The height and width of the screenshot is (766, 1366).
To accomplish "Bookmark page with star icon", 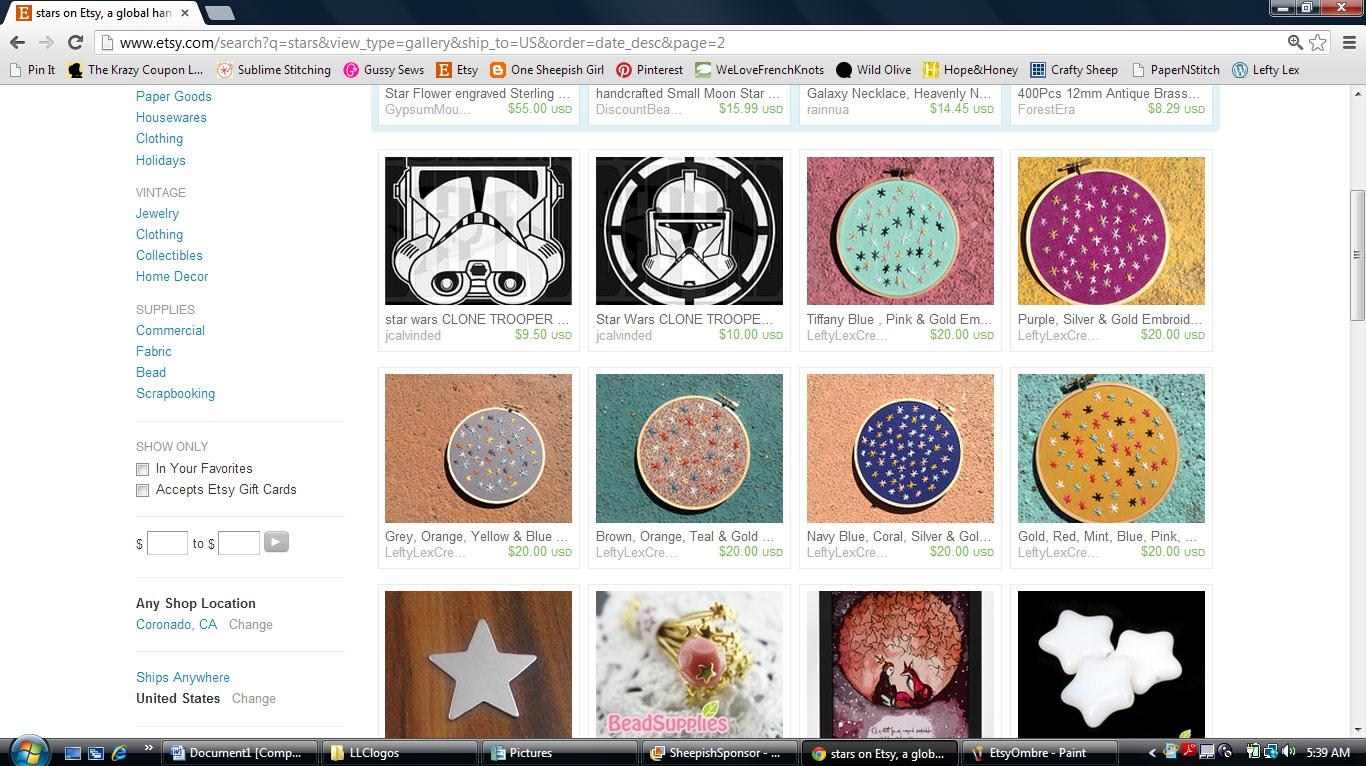I will click(x=1318, y=42).
